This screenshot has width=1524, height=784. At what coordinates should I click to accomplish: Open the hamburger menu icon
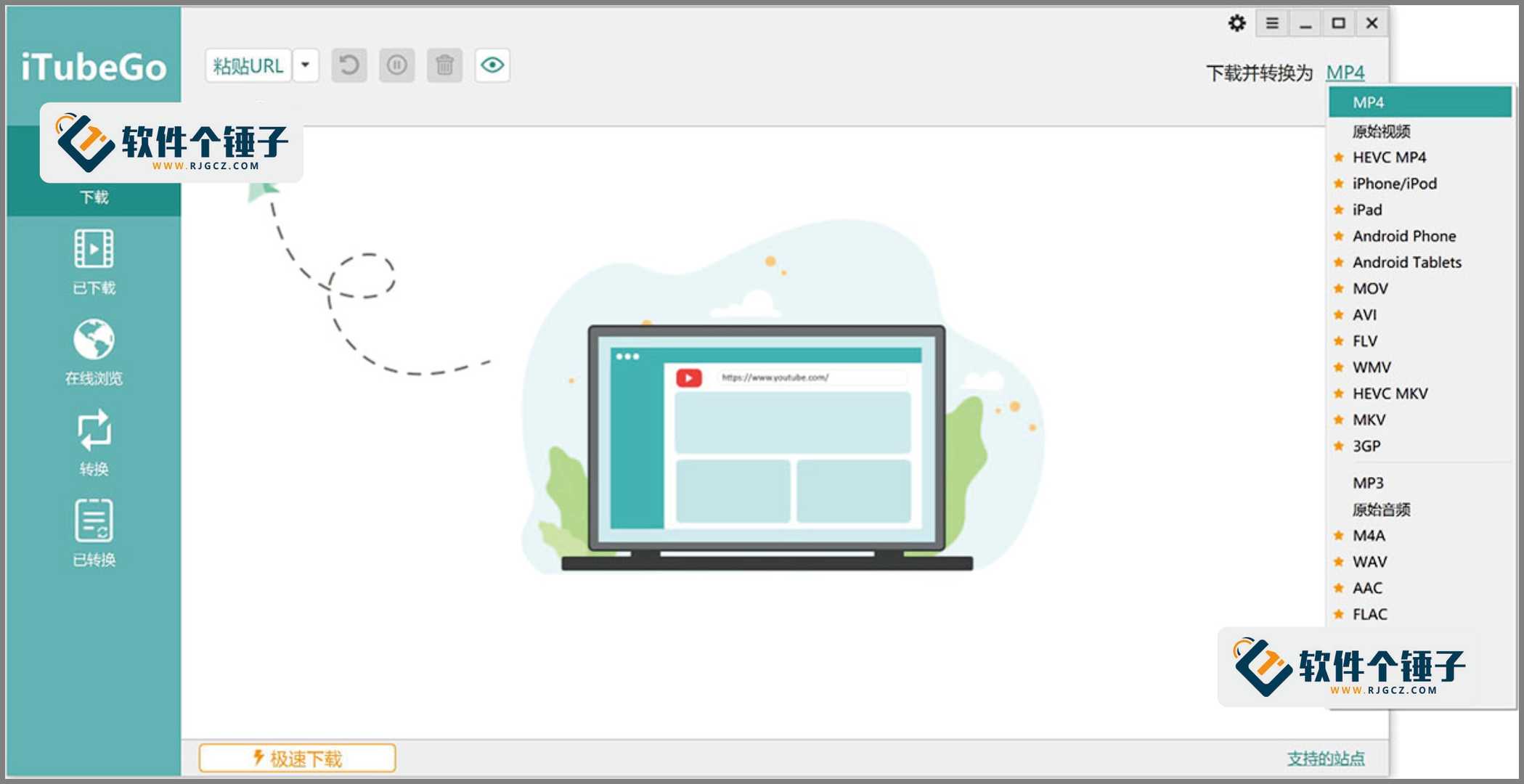pyautogui.click(x=1272, y=23)
